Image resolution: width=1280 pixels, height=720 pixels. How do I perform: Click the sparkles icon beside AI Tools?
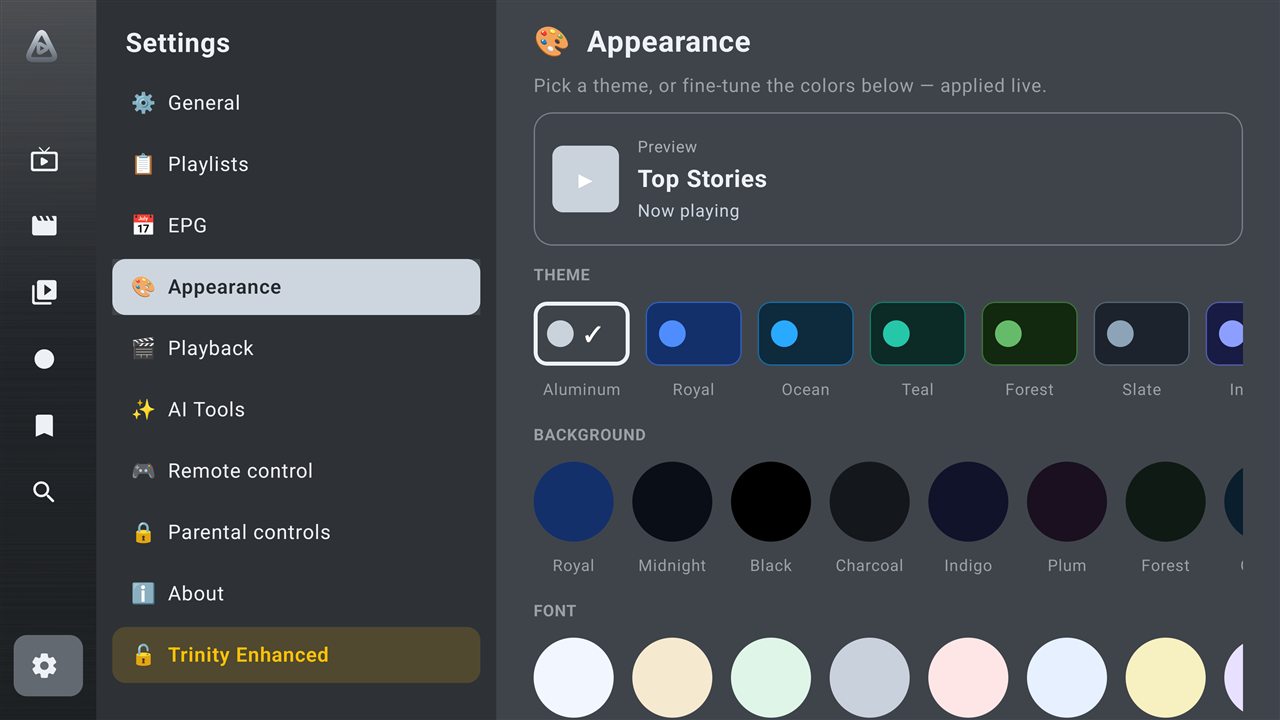click(x=143, y=409)
